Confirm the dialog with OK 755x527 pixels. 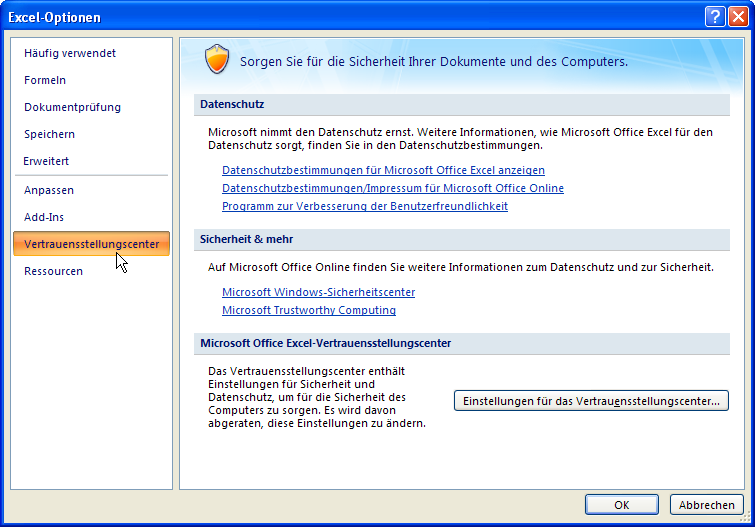pos(621,505)
